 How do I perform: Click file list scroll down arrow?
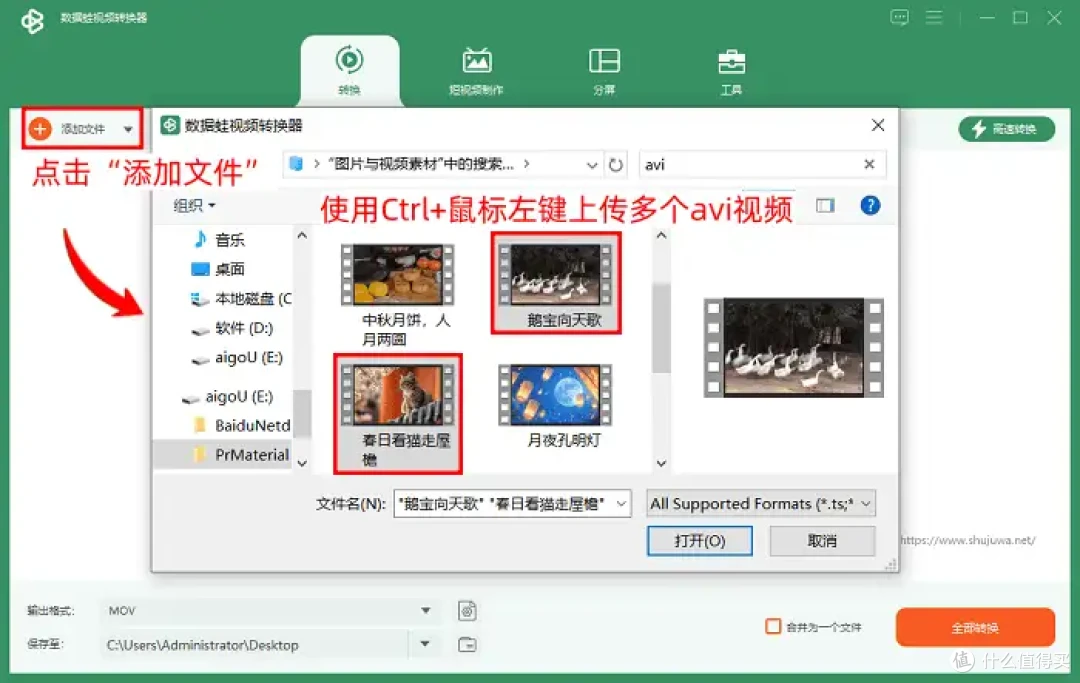click(661, 463)
